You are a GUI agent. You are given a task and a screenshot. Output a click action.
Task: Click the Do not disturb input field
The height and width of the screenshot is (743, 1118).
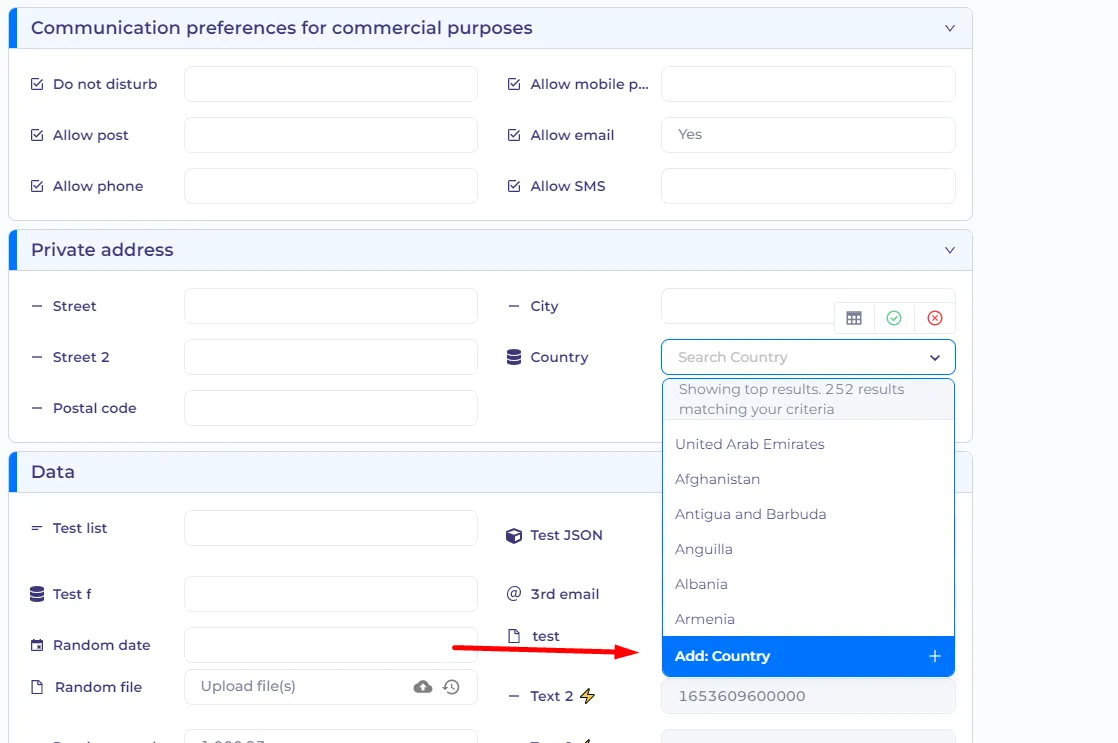click(x=331, y=84)
